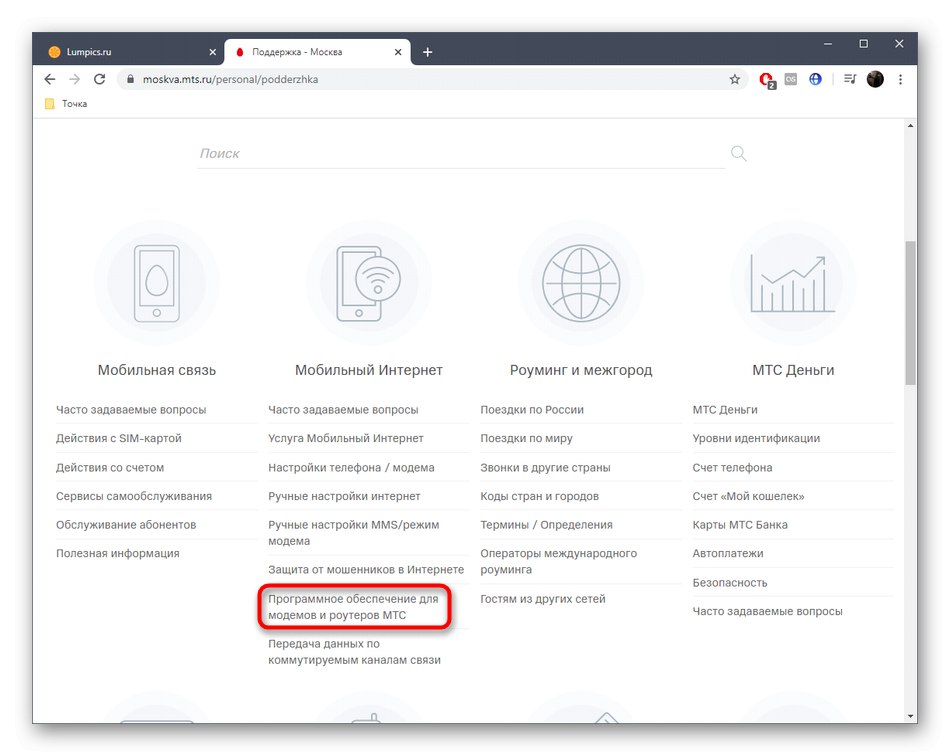Viewport: 950px width, 756px height.
Task: Open Уровни идентификации link
Action: pyautogui.click(x=756, y=438)
